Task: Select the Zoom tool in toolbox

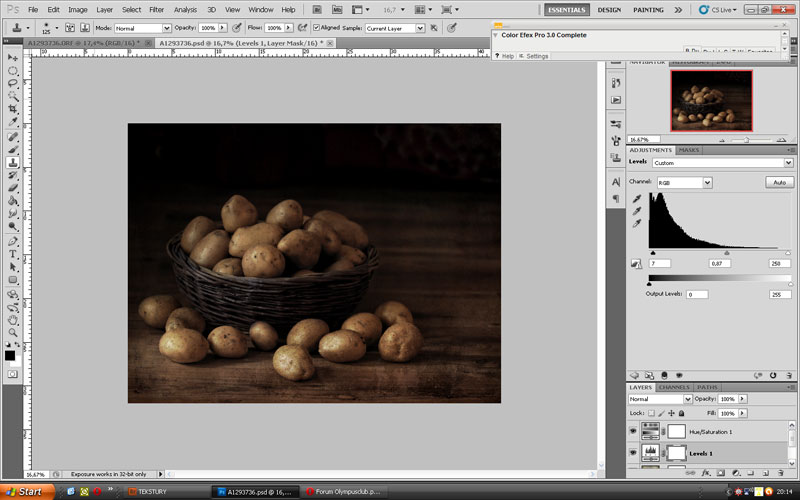Action: tap(13, 332)
